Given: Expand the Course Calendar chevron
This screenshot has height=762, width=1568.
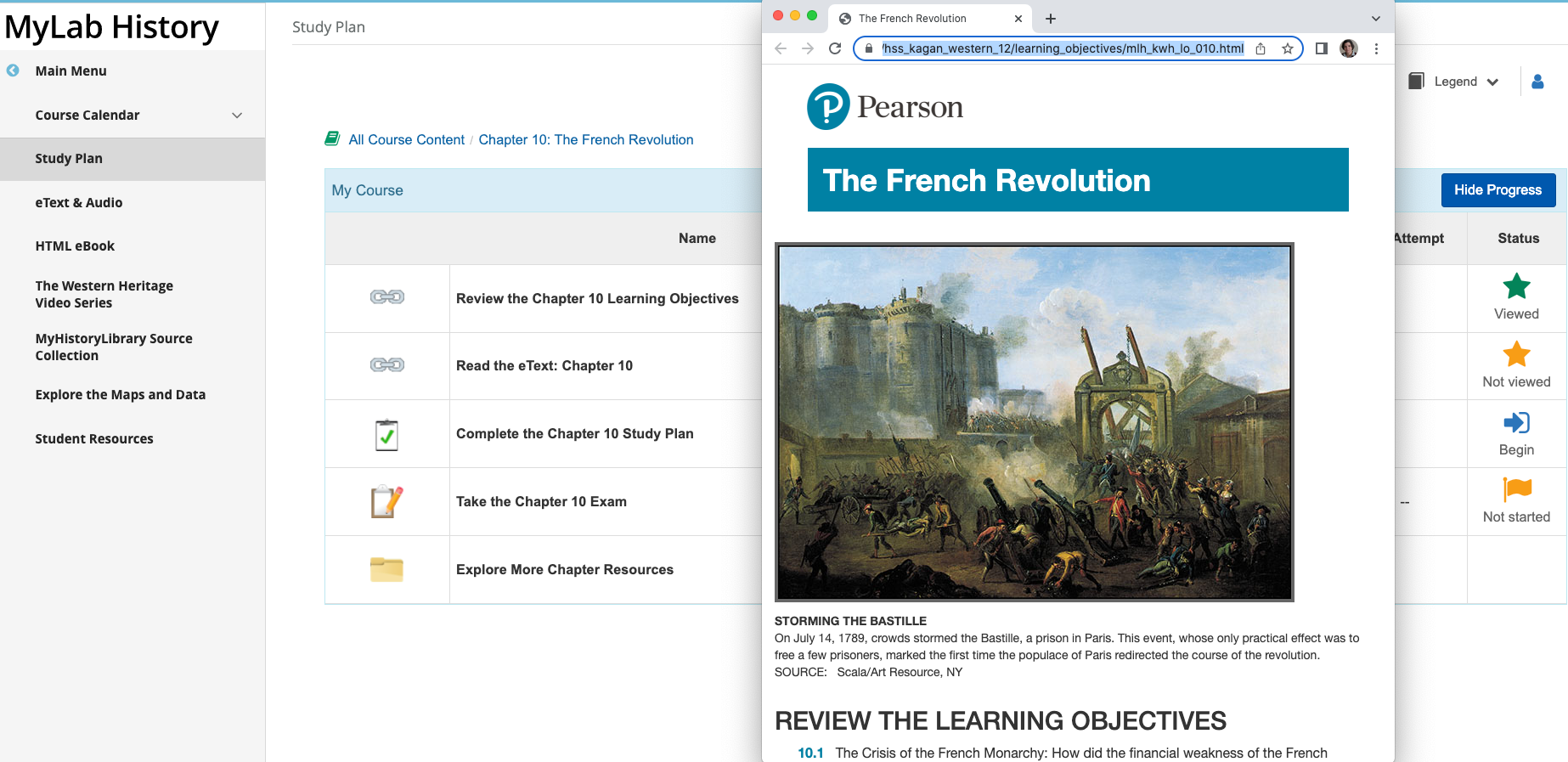Looking at the screenshot, I should pos(237,115).
